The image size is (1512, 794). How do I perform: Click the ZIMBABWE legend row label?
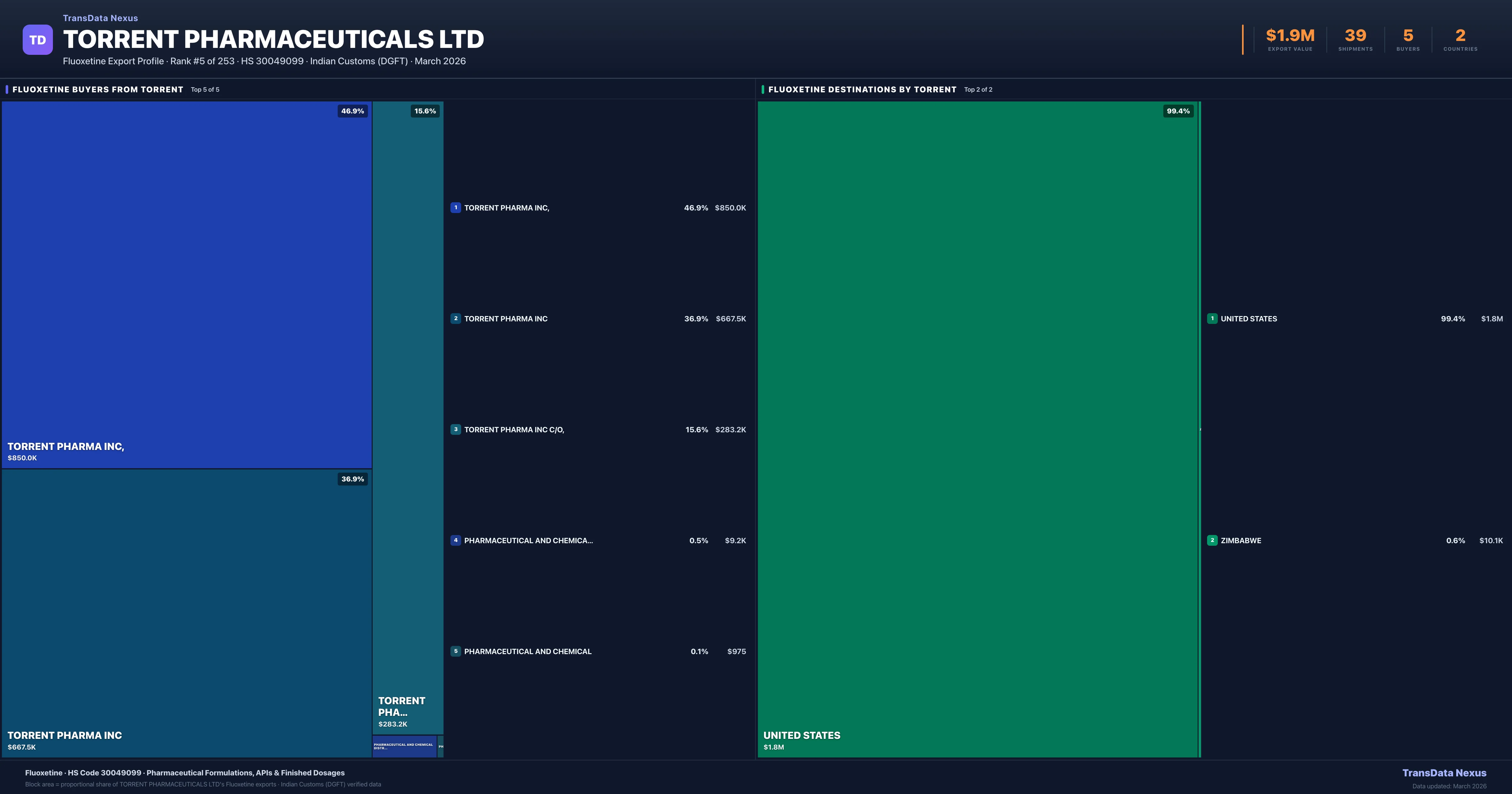pos(1241,540)
